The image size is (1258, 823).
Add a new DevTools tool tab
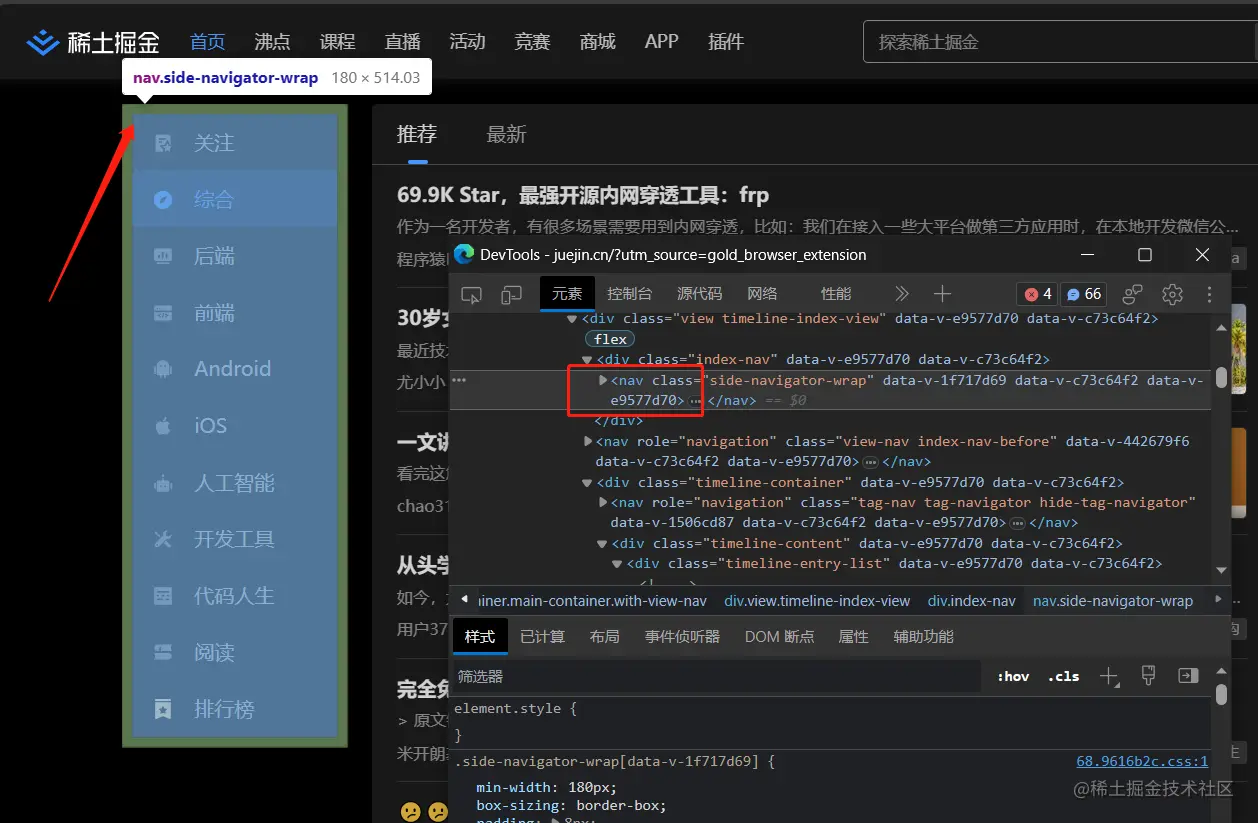942,294
